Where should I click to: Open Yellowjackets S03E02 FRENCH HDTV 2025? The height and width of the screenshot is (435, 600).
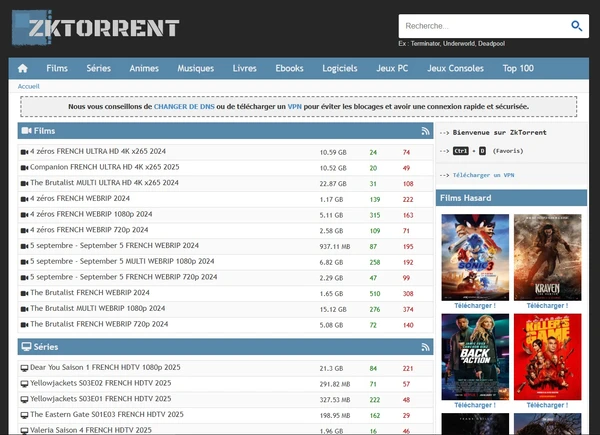(x=100, y=383)
